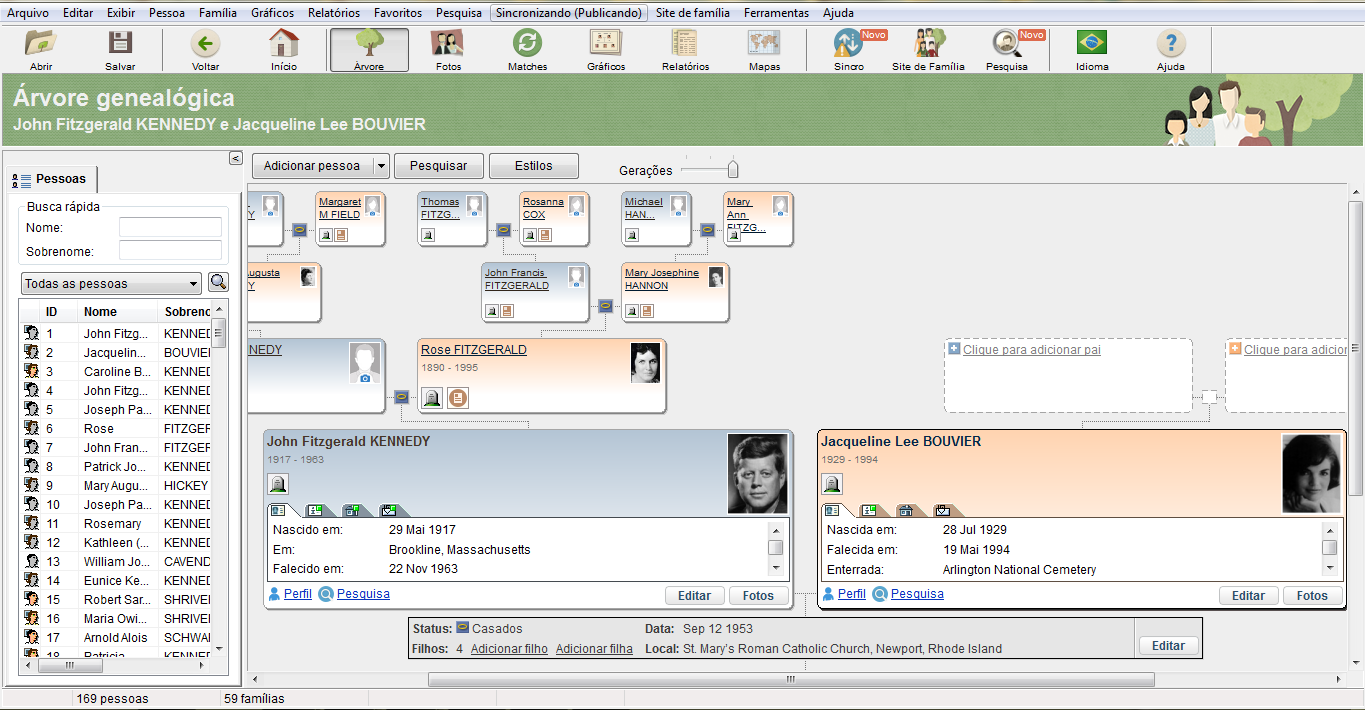The height and width of the screenshot is (710, 1365).
Task: Collapse the Pessoas side panel
Action: [235, 158]
